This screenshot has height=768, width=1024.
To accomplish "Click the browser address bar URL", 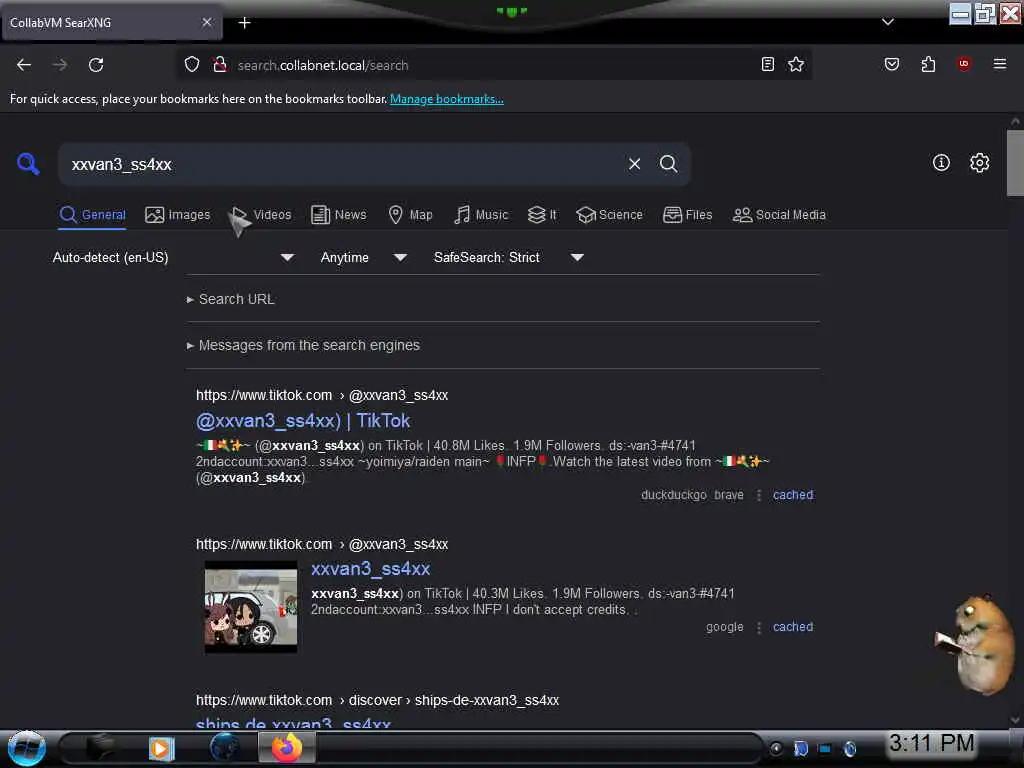I will point(323,65).
